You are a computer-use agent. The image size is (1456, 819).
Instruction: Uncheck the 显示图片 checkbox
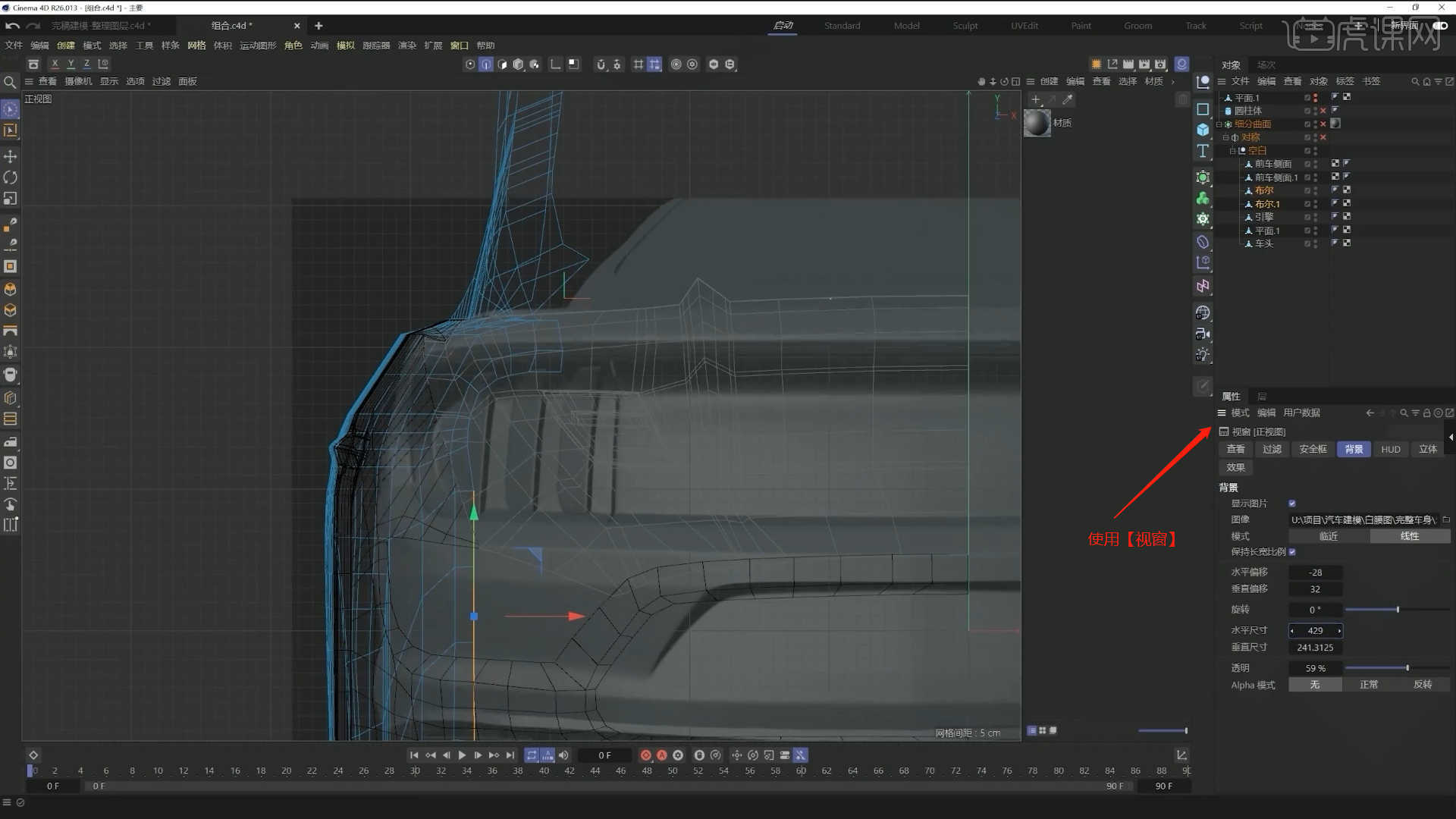click(1292, 504)
